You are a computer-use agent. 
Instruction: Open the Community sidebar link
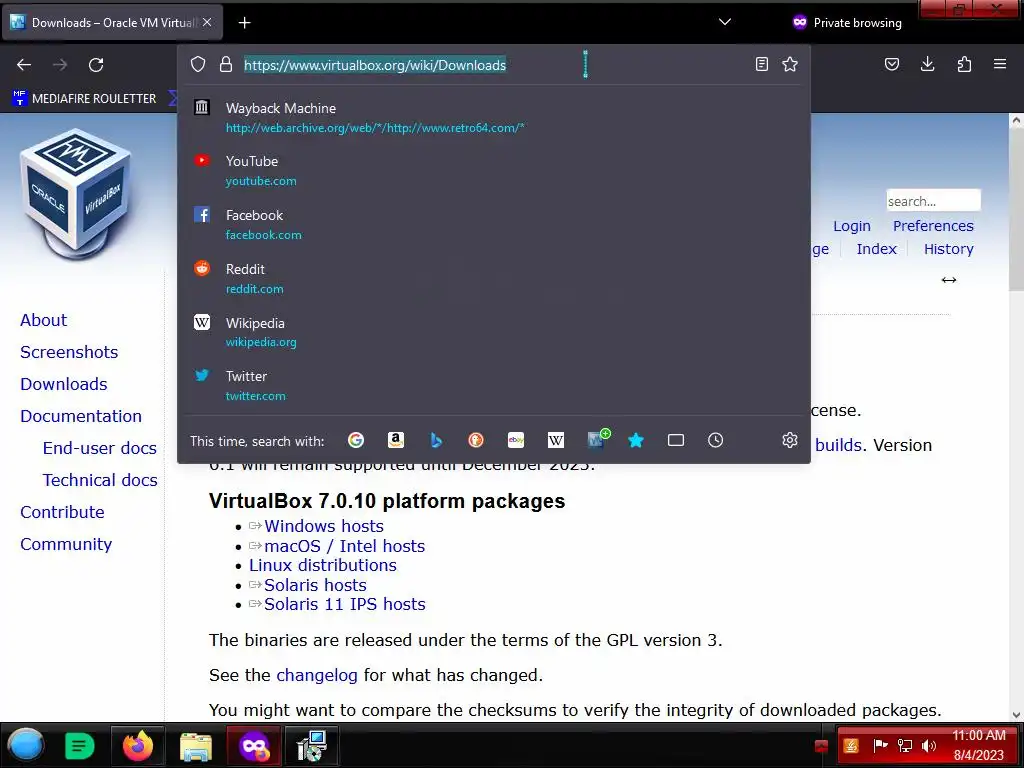click(x=66, y=544)
